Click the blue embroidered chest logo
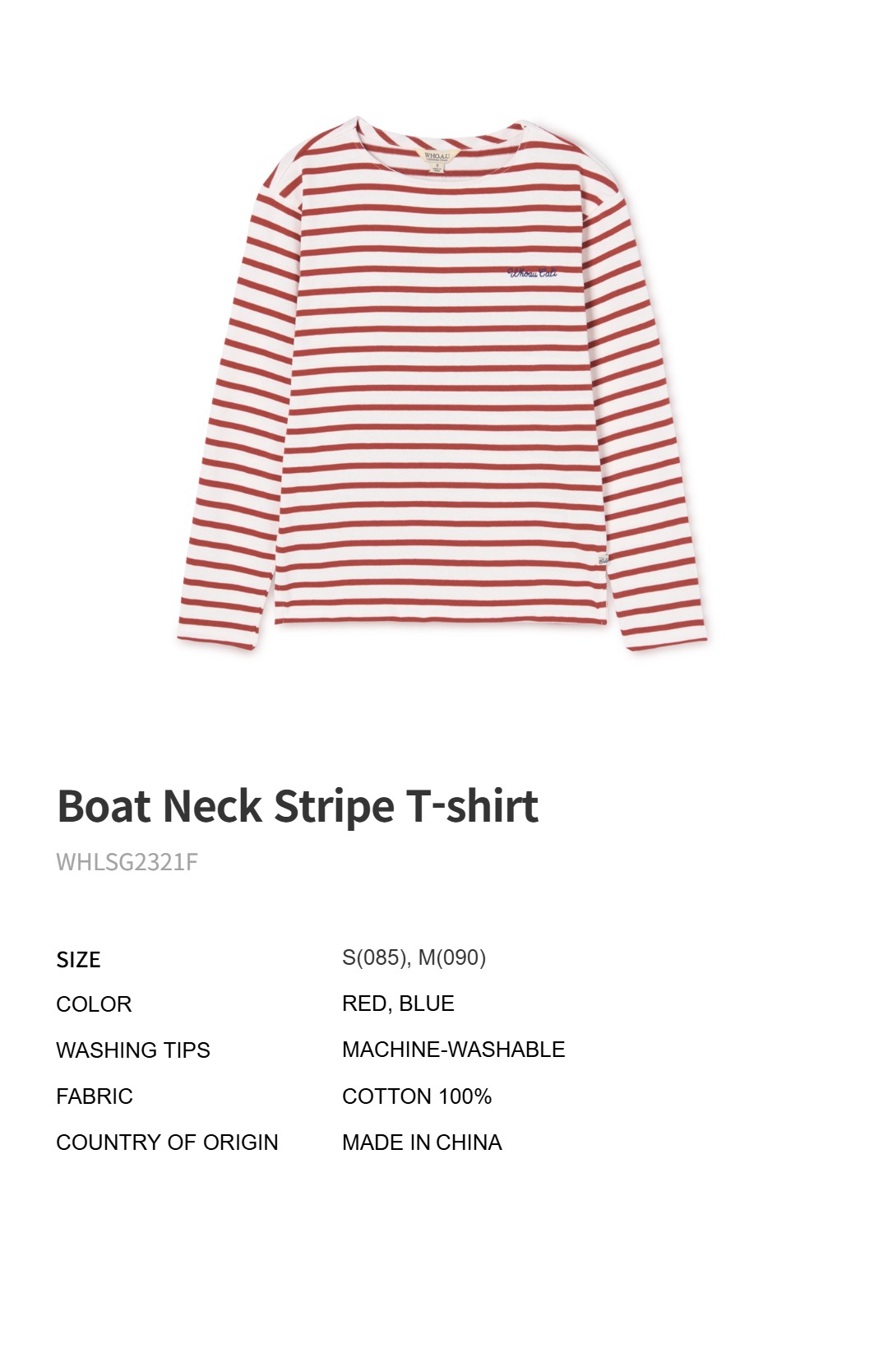The image size is (888, 1372). (x=533, y=273)
